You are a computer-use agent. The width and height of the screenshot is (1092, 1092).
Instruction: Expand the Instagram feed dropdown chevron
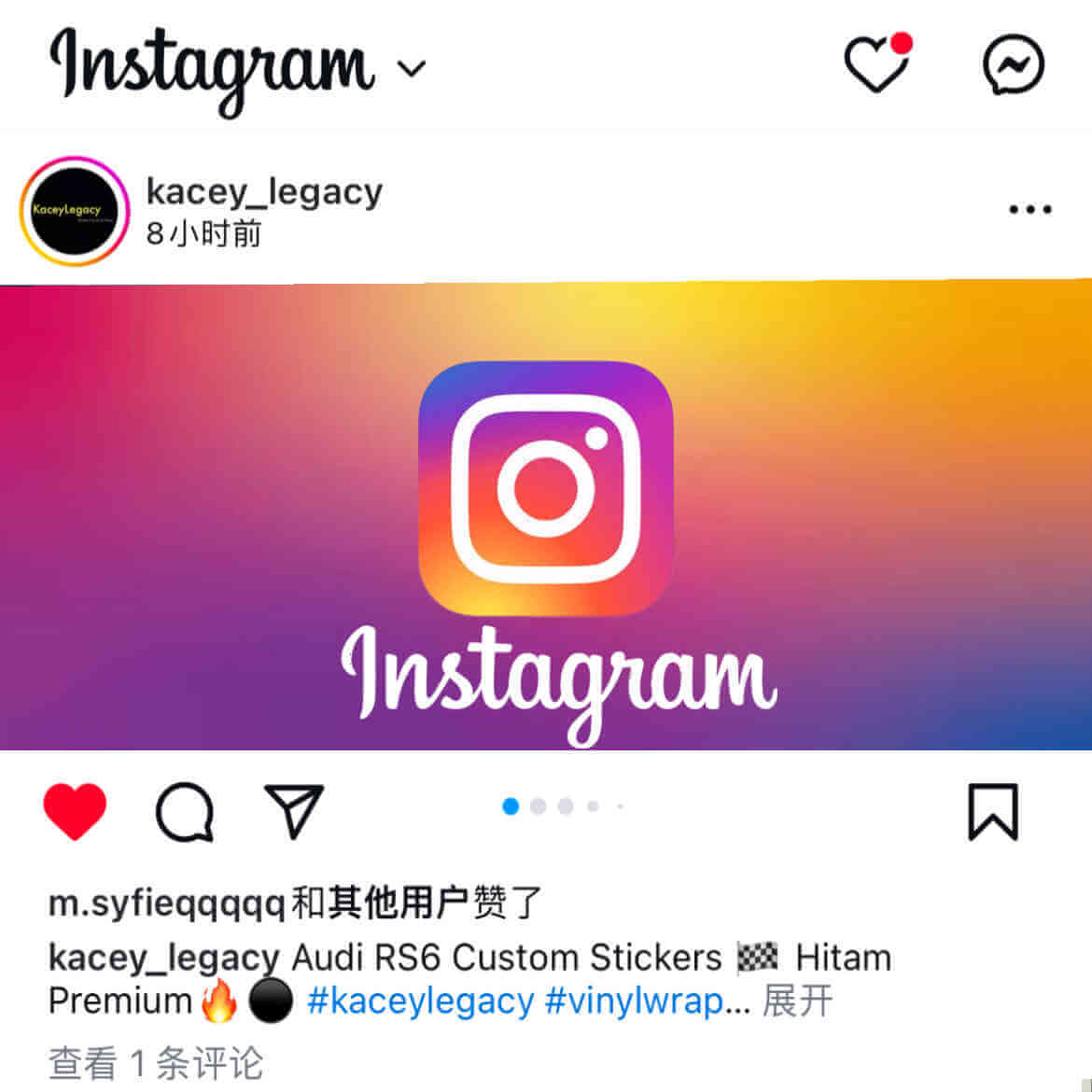(x=411, y=68)
